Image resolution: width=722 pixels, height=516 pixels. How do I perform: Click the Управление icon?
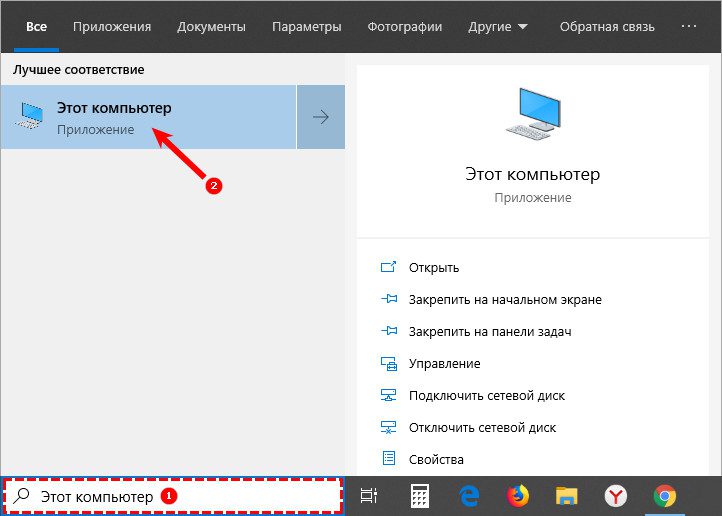point(389,364)
